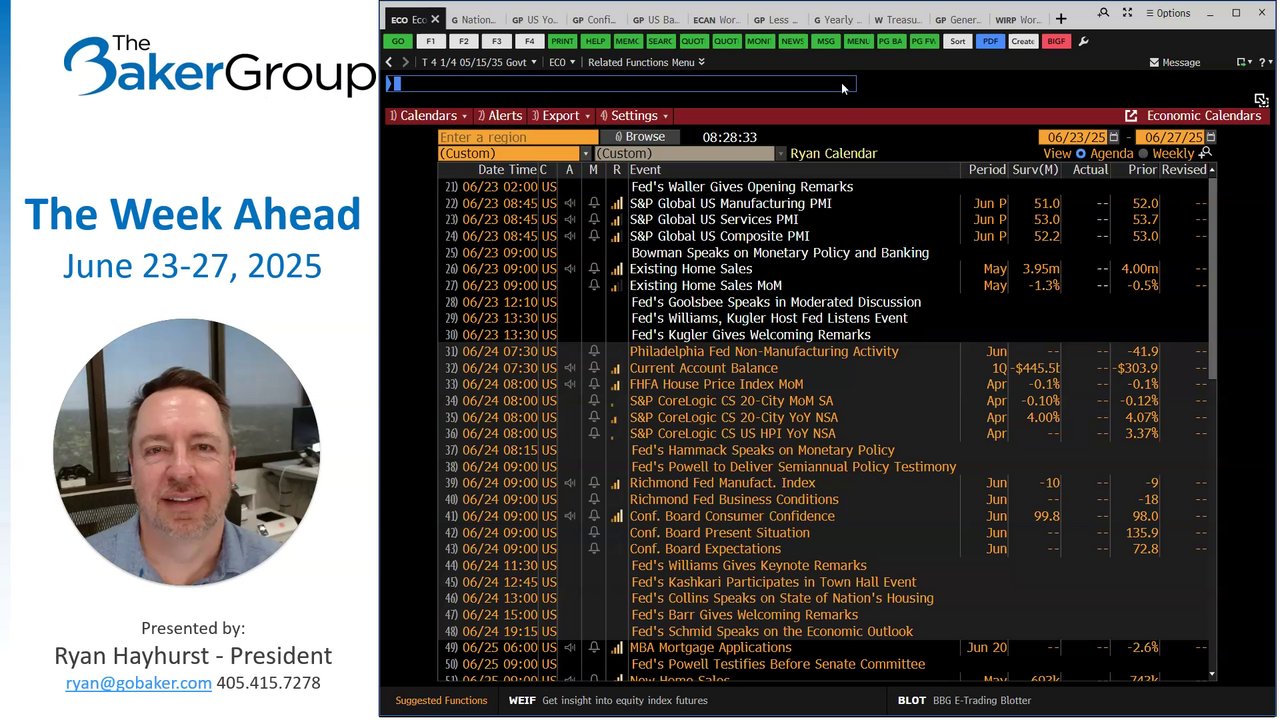Click bell icon for Richmond Fed Manufact. Index
The width and height of the screenshot is (1280, 720).
[x=593, y=483]
